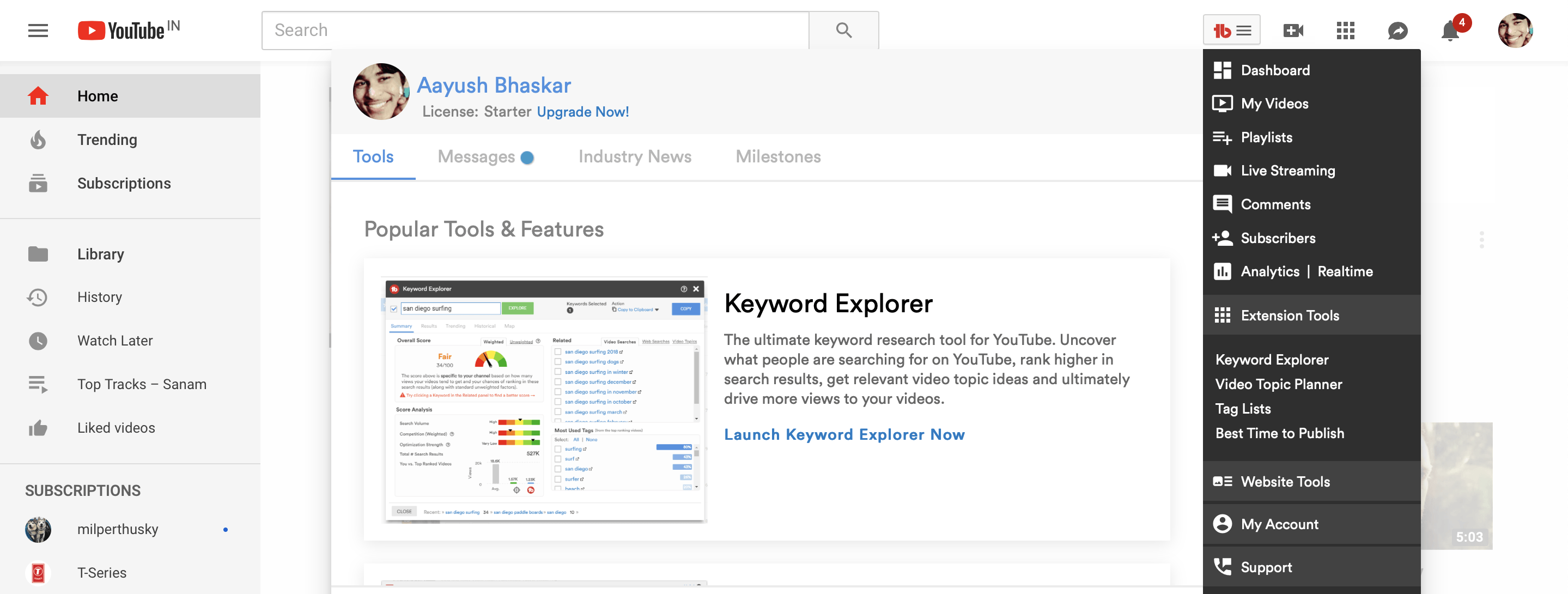Image resolution: width=1568 pixels, height=594 pixels.
Task: Click the Live Streaming camera icon
Action: [x=1222, y=171]
